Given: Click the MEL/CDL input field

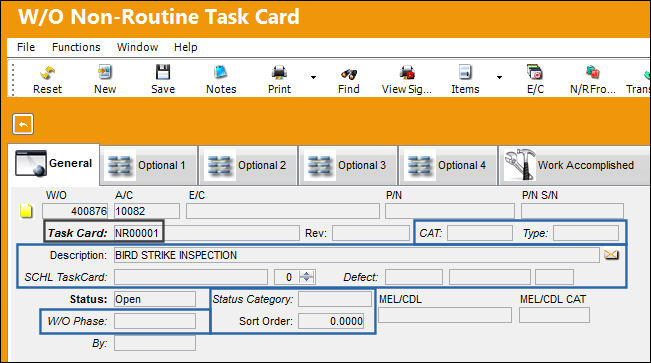Looking at the screenshot, I should pyautogui.click(x=445, y=315).
